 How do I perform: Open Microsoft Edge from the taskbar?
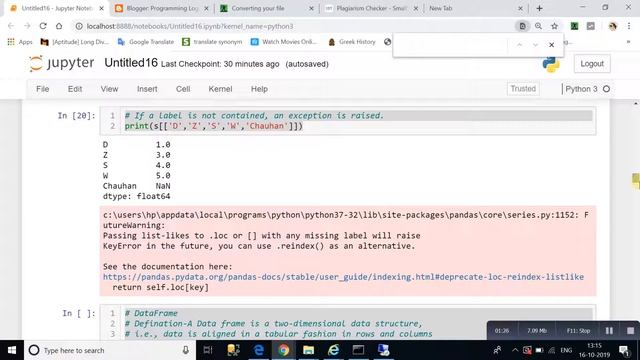pyautogui.click(x=259, y=350)
